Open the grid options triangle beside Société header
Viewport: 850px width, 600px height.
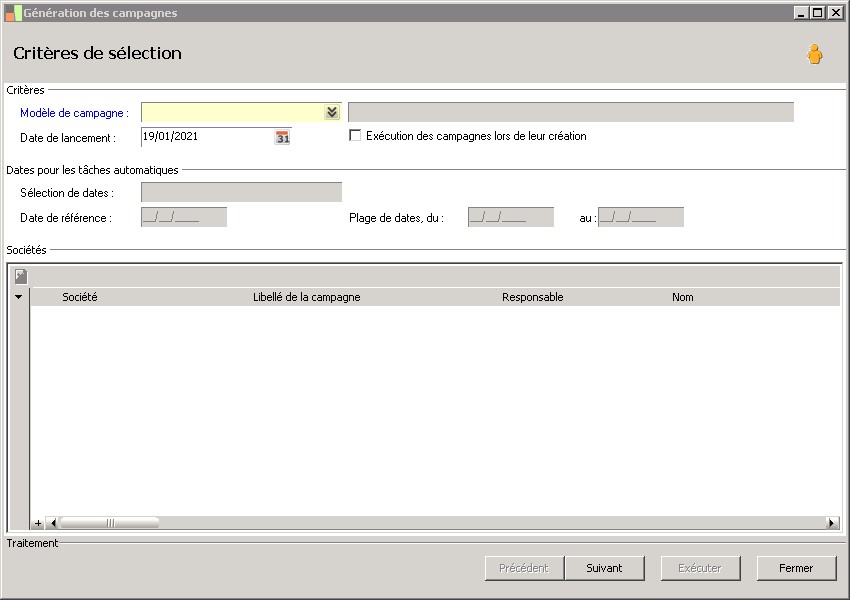click(18, 297)
